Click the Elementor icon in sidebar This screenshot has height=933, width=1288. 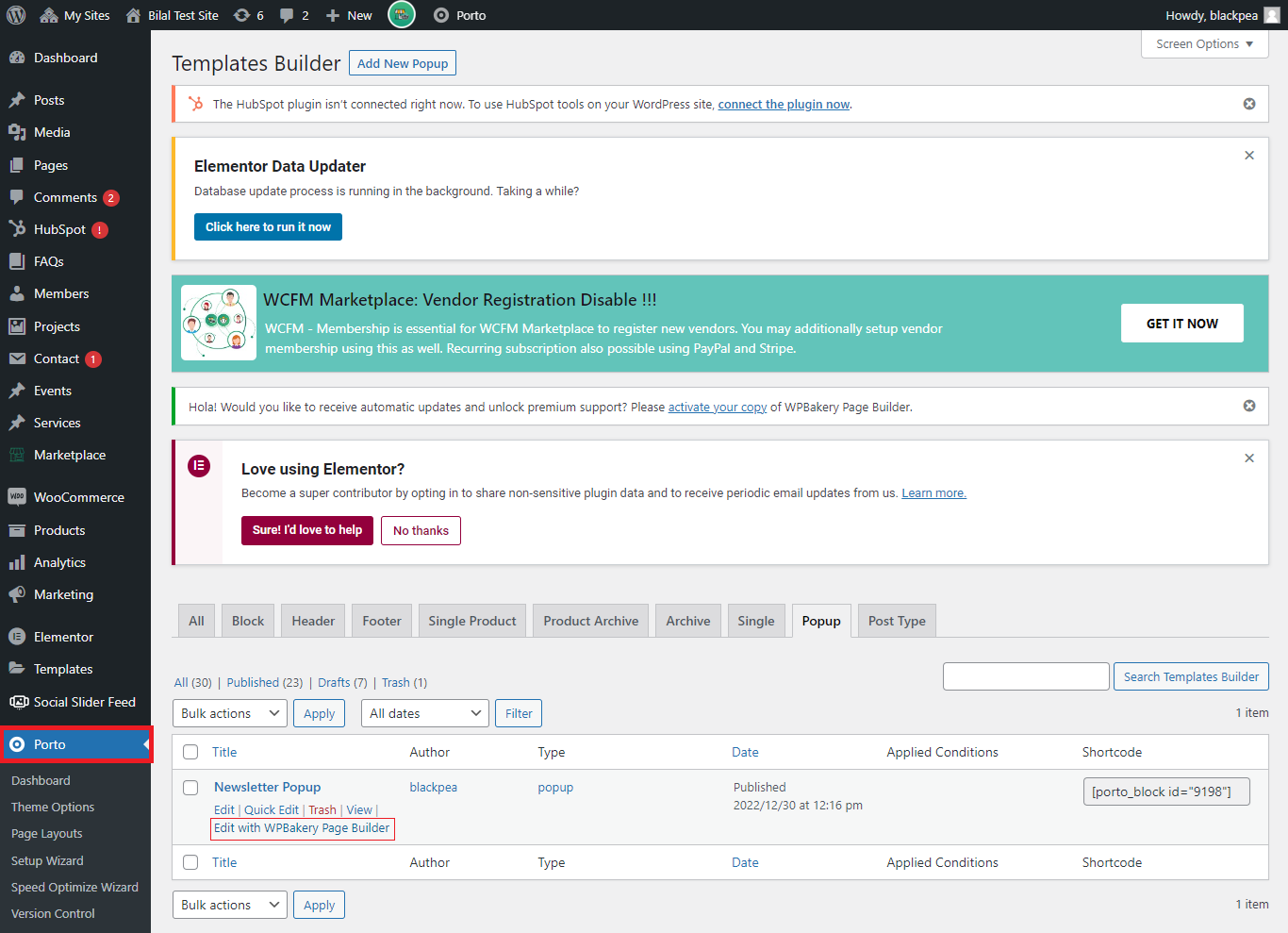pos(17,637)
